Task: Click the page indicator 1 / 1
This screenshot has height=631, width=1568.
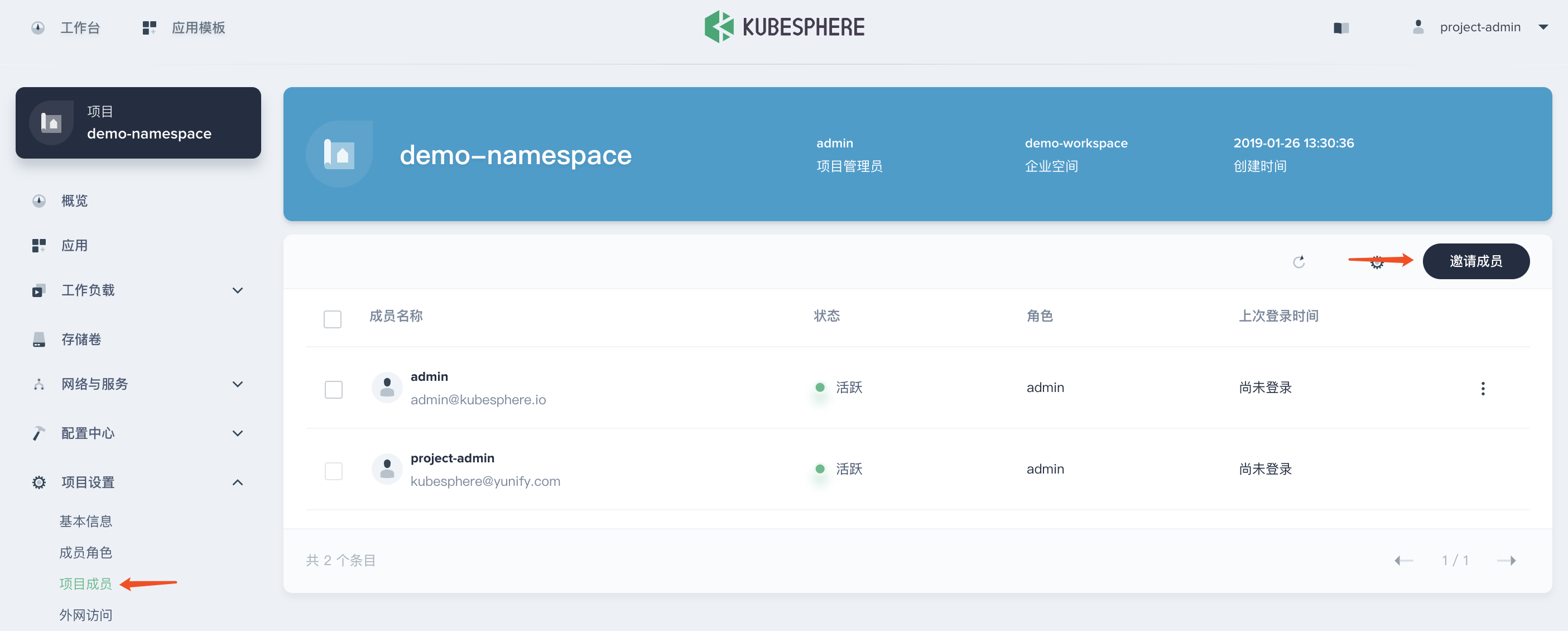Action: pos(1455,561)
